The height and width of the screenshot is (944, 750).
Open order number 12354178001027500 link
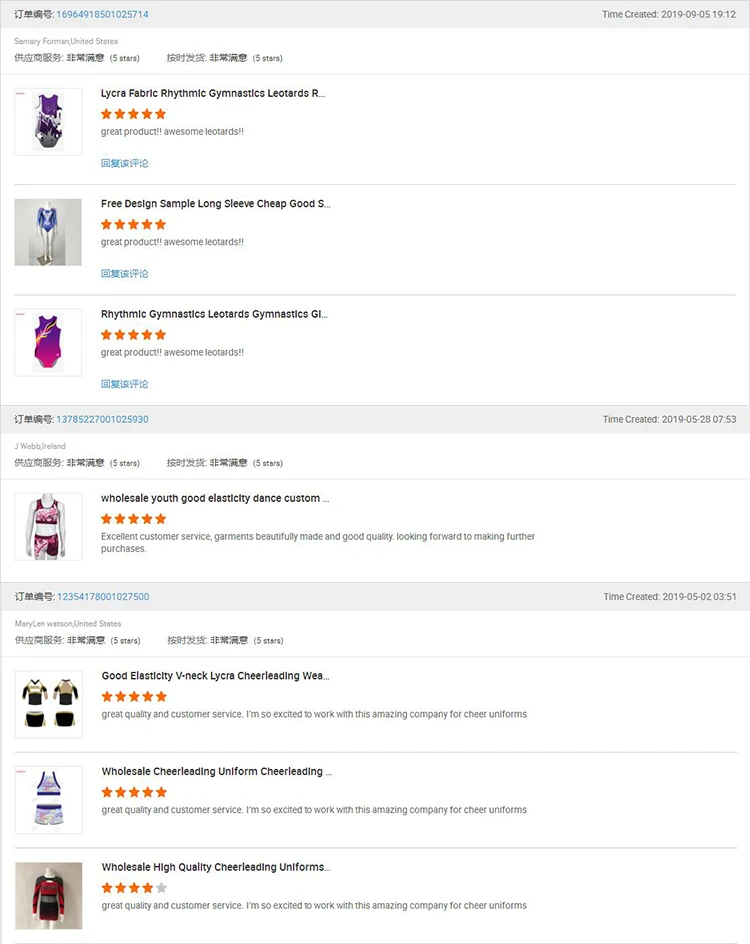point(103,597)
